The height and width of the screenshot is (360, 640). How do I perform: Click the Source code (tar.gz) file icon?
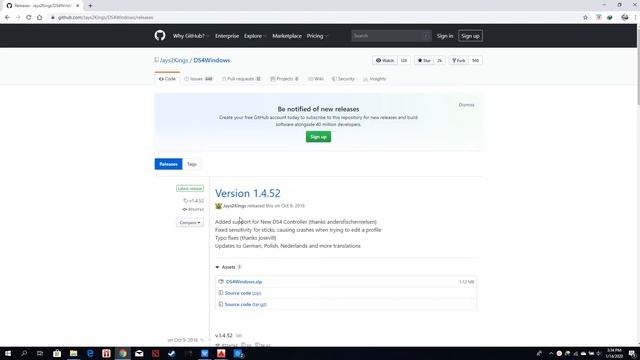[x=220, y=304]
